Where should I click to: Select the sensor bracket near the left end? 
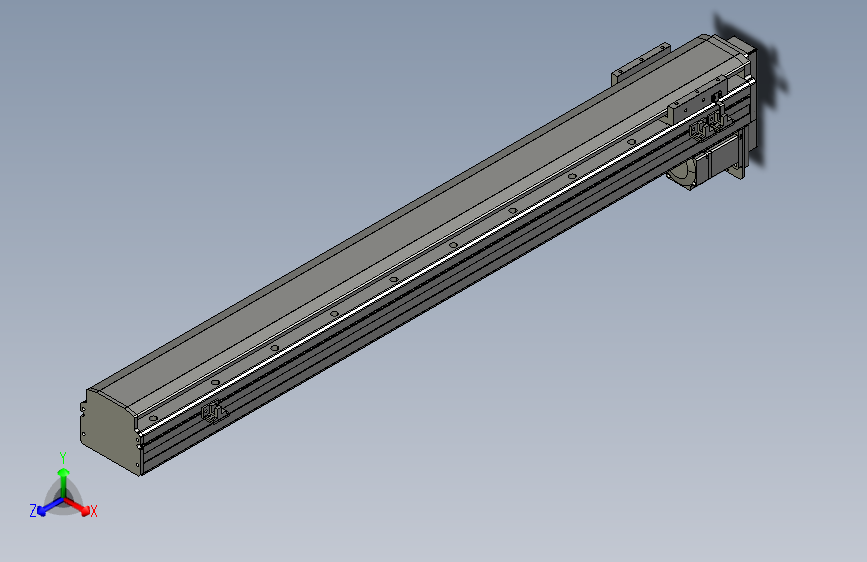click(x=214, y=412)
